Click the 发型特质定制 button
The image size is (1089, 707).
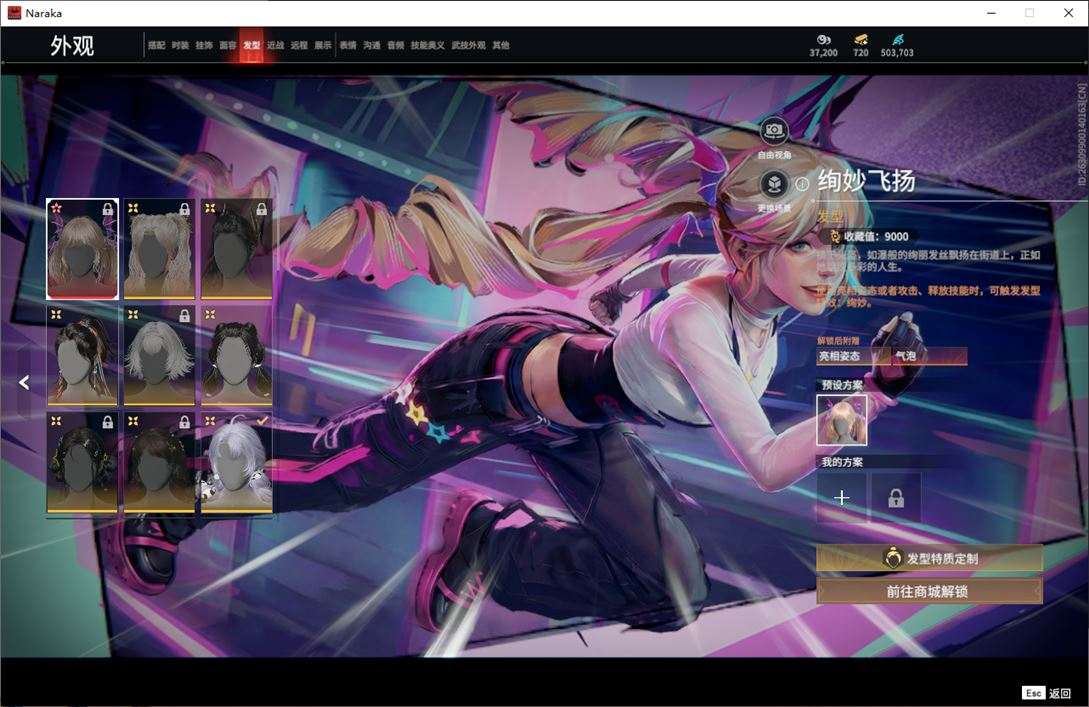tap(929, 558)
